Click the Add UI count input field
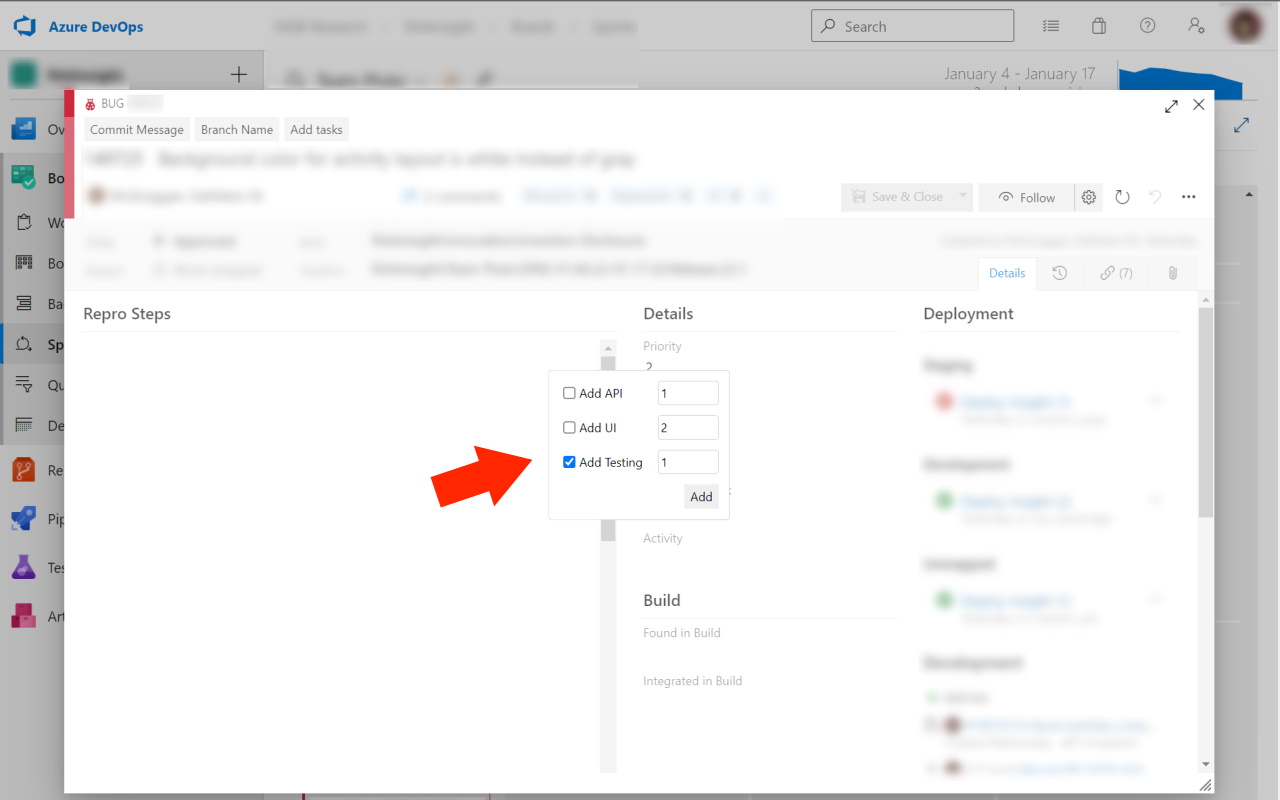 click(x=687, y=427)
